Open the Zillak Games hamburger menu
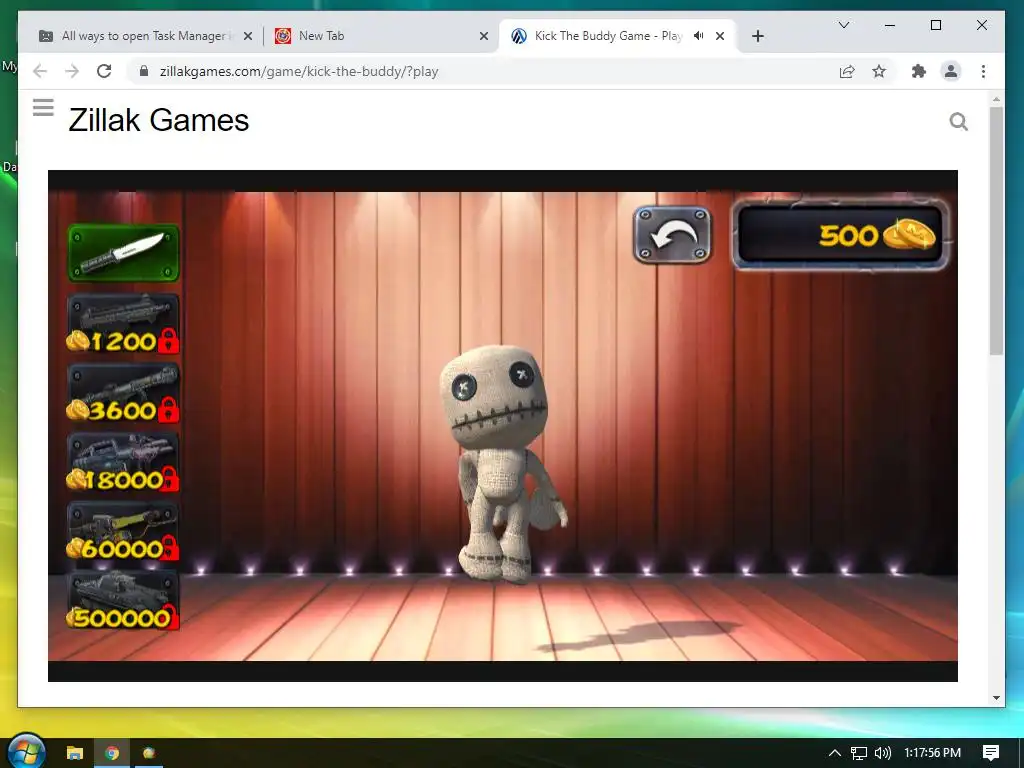The height and width of the screenshot is (768, 1024). 43,107
